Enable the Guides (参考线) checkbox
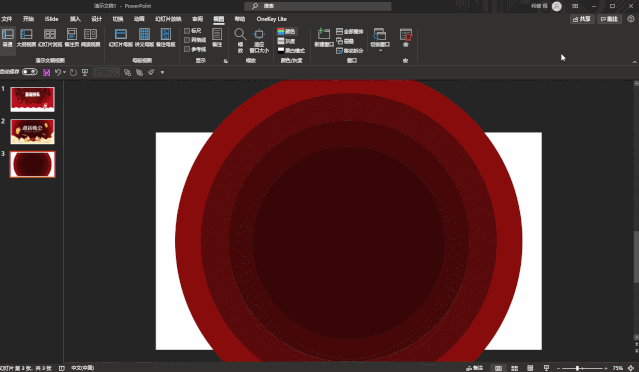 (x=195, y=49)
